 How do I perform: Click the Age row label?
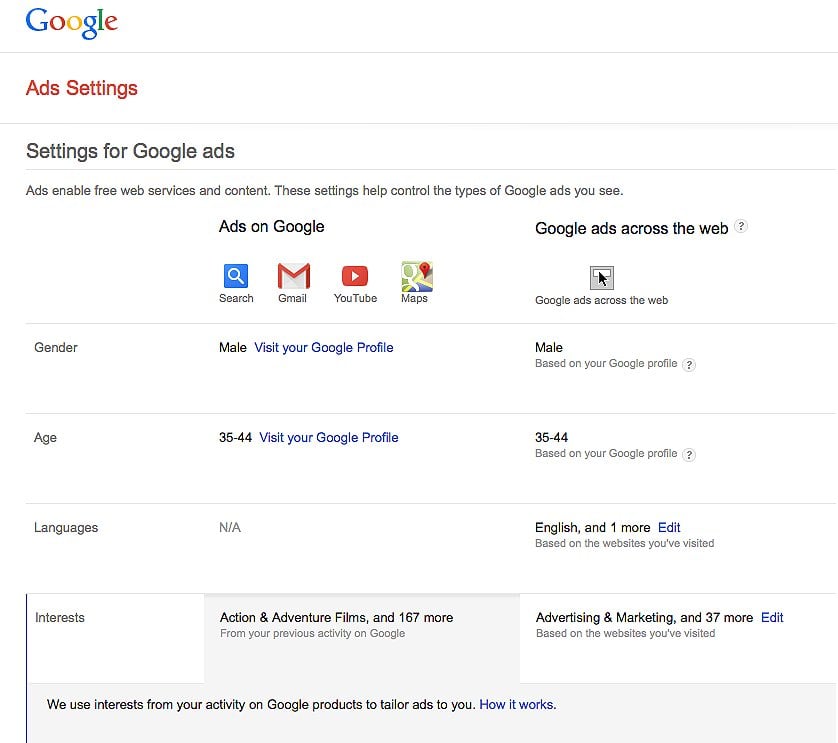click(45, 438)
